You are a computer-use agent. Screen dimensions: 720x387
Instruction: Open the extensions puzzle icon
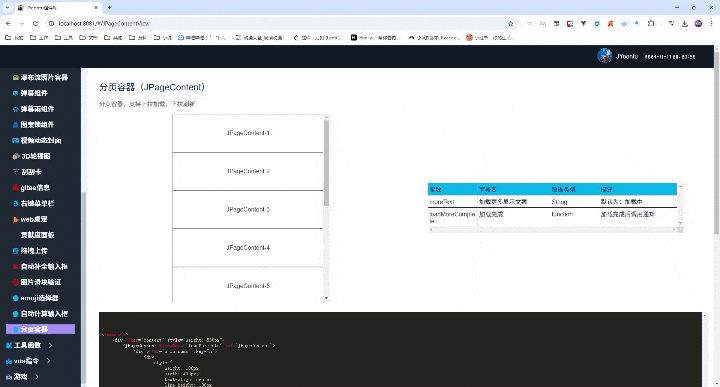point(651,23)
